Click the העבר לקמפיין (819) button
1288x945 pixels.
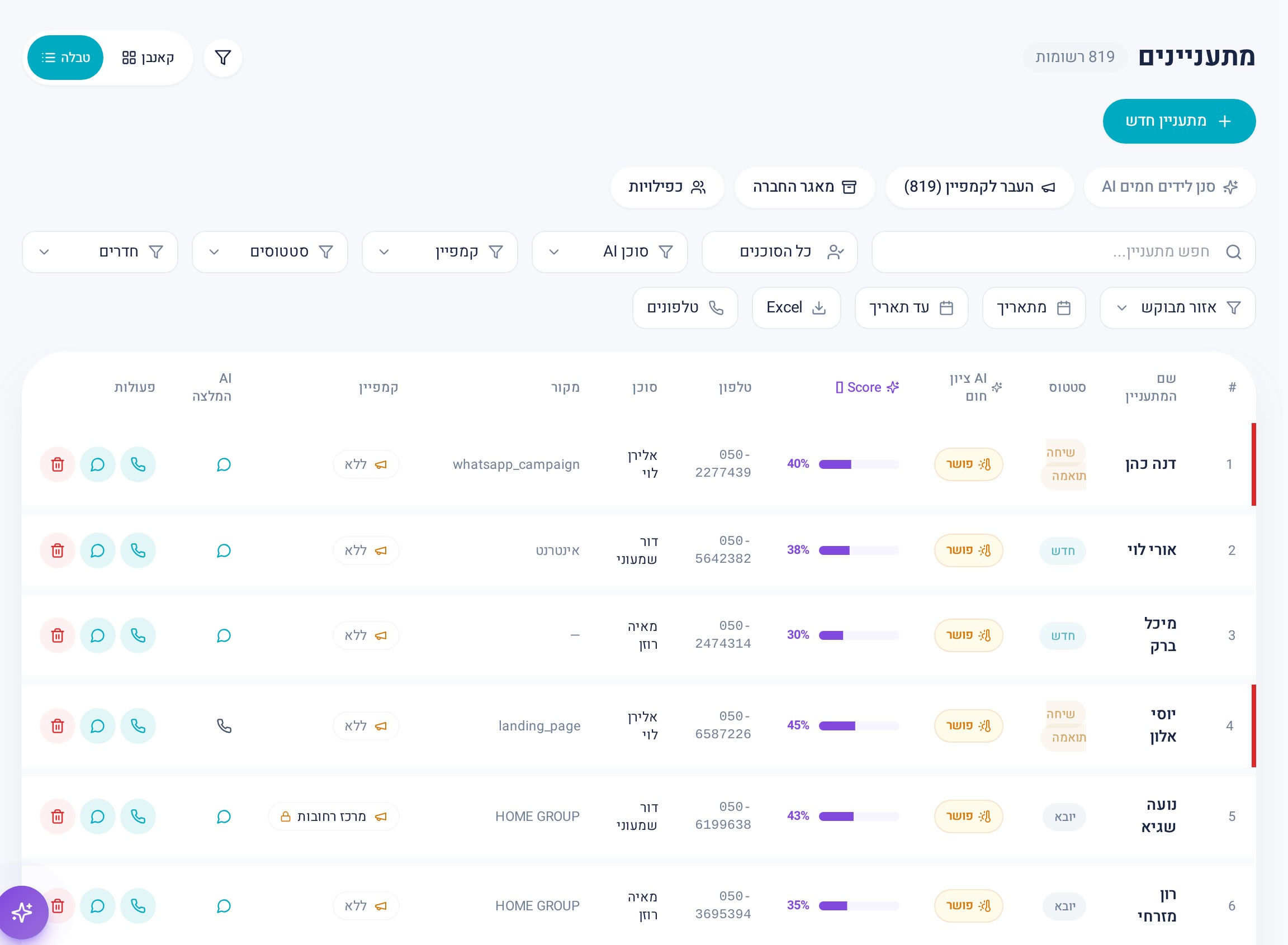point(979,187)
